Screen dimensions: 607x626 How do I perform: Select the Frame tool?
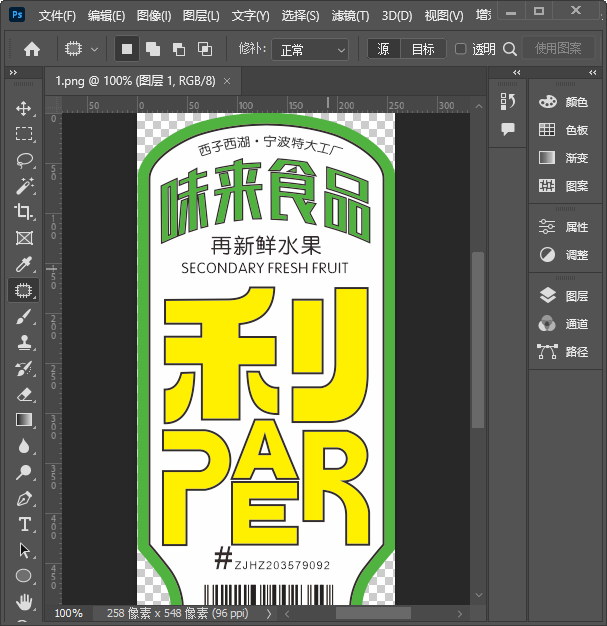tap(24, 238)
